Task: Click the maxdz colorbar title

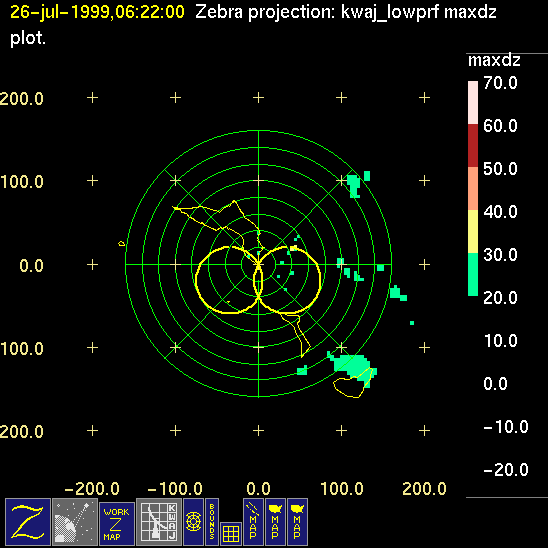Action: (494, 60)
